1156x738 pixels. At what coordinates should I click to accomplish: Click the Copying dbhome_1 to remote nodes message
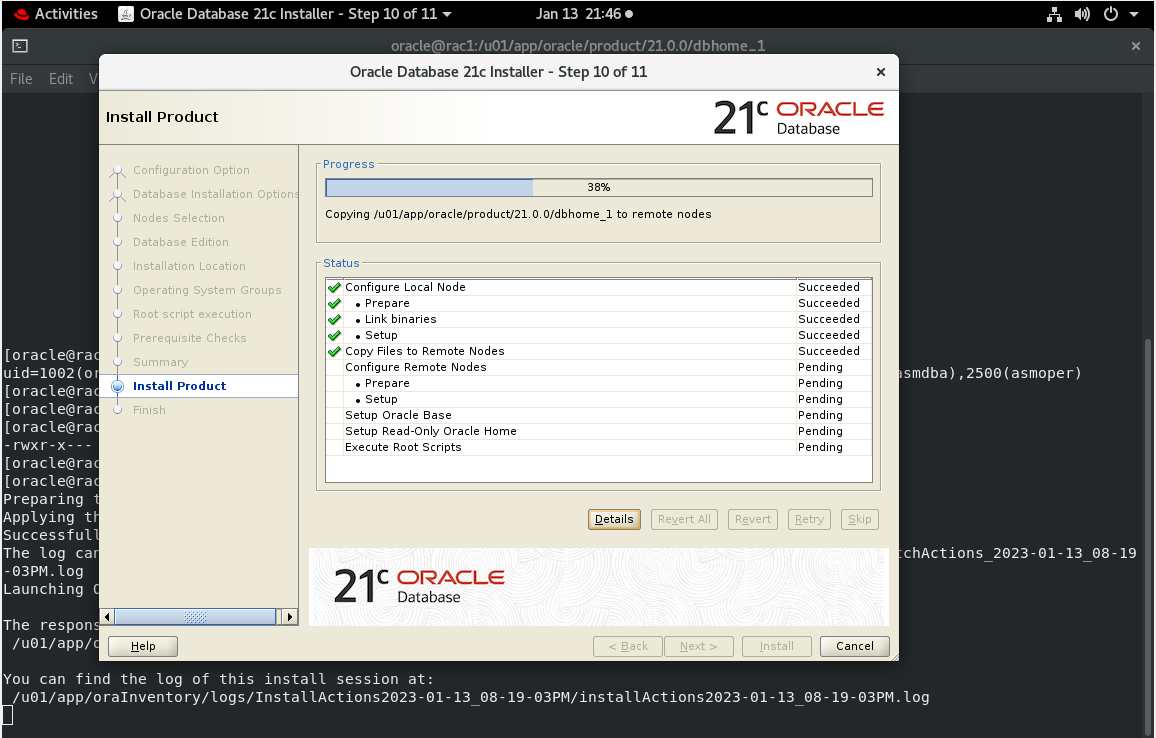tap(518, 214)
